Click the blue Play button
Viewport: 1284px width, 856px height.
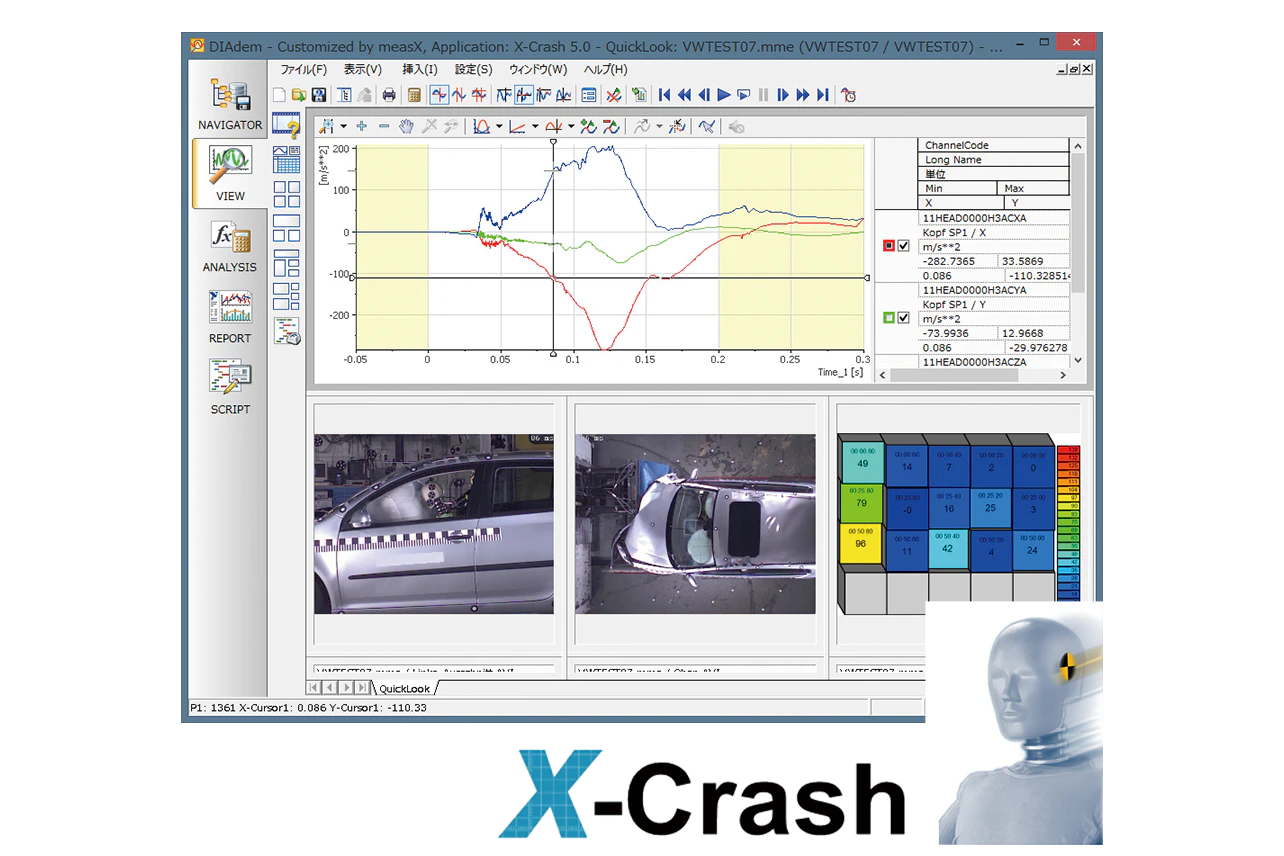click(724, 95)
